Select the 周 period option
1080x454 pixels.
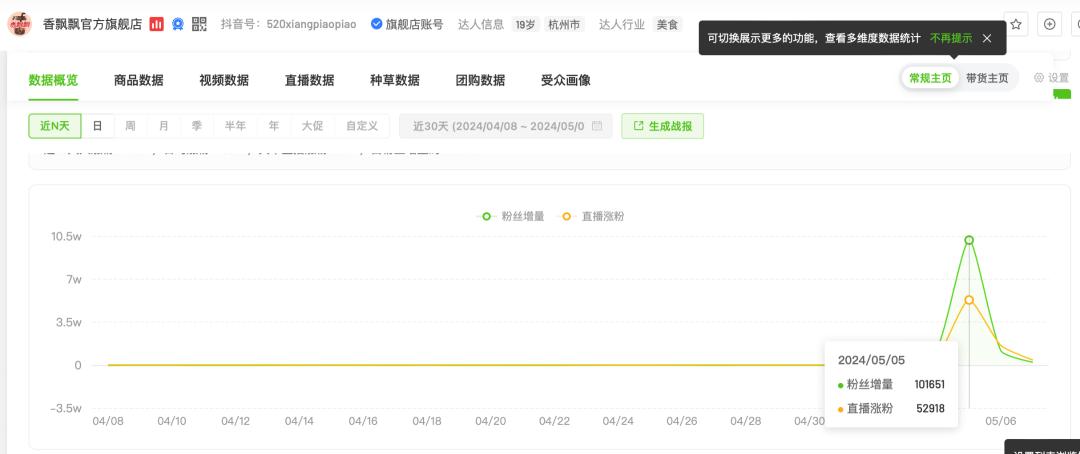[x=130, y=126]
